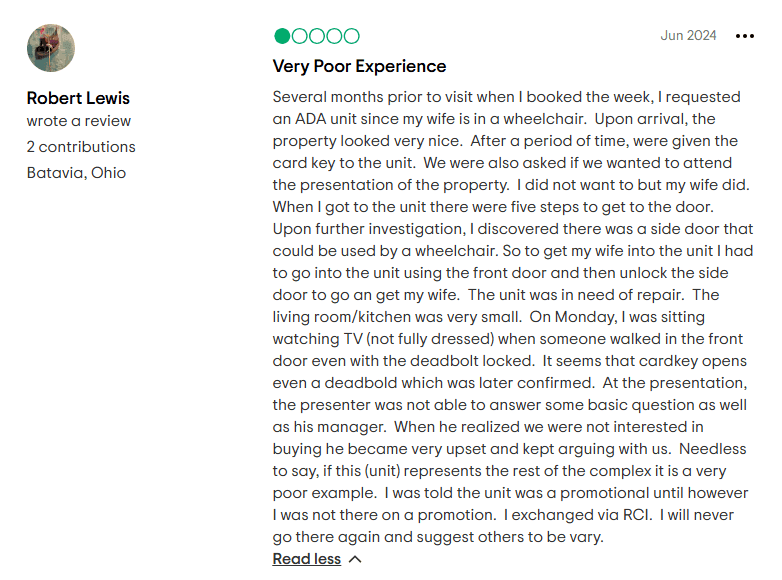The height and width of the screenshot is (580, 782).
Task: Click the "2 contributions" text
Action: tap(81, 147)
